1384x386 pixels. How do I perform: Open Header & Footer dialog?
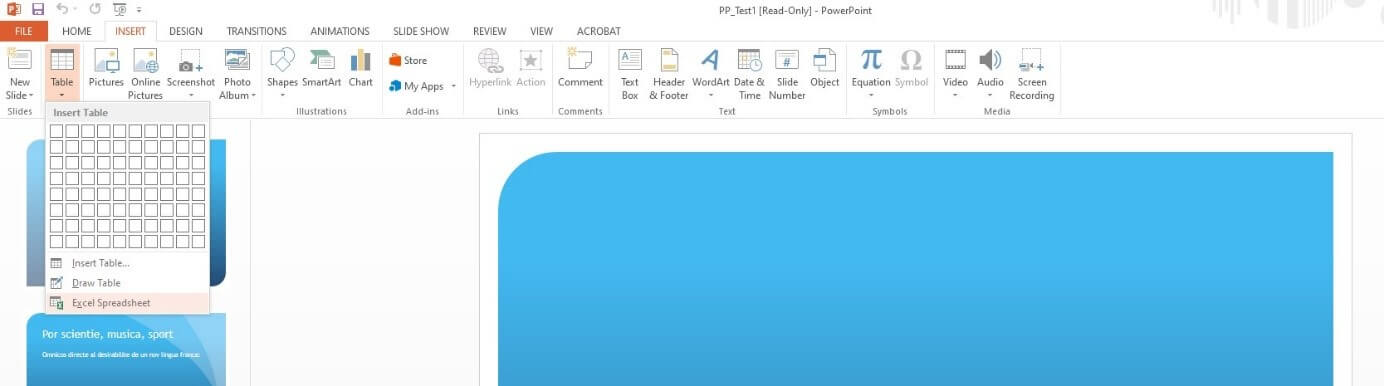pyautogui.click(x=669, y=74)
